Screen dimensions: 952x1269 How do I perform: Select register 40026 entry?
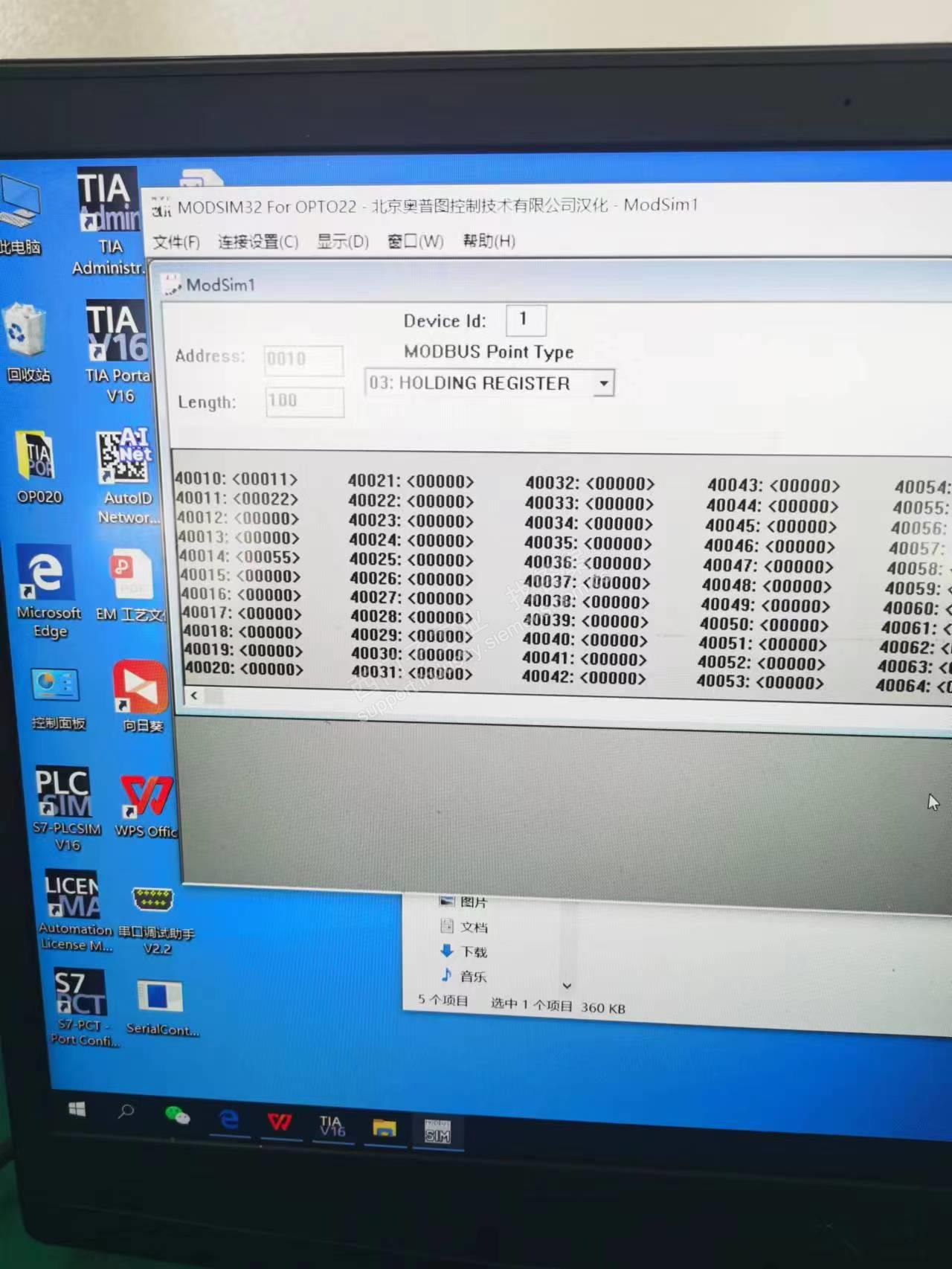coord(411,579)
